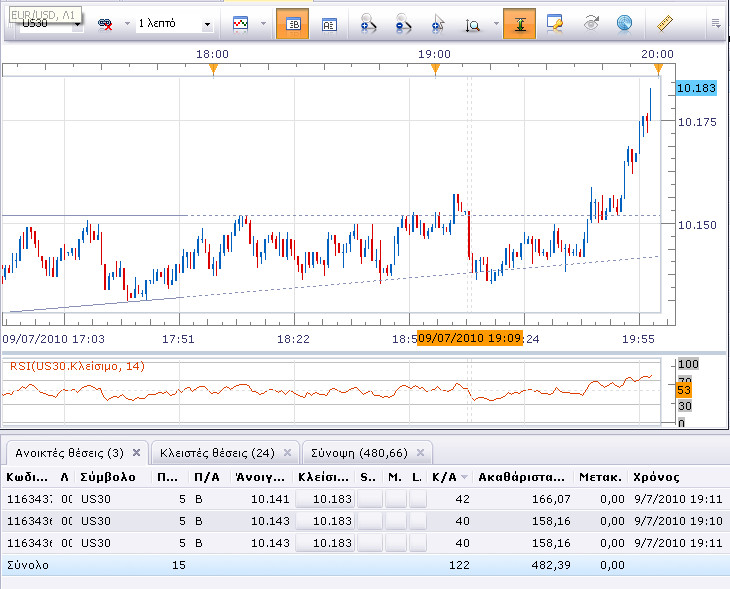Select the zoom out magnifier tool
The height and width of the screenshot is (589, 730).
pos(402,24)
